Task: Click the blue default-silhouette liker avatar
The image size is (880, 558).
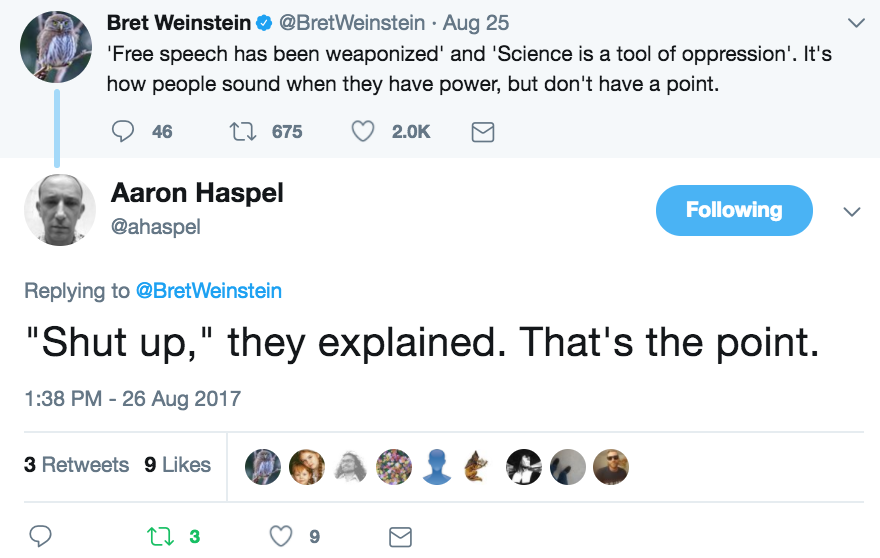Action: (437, 466)
